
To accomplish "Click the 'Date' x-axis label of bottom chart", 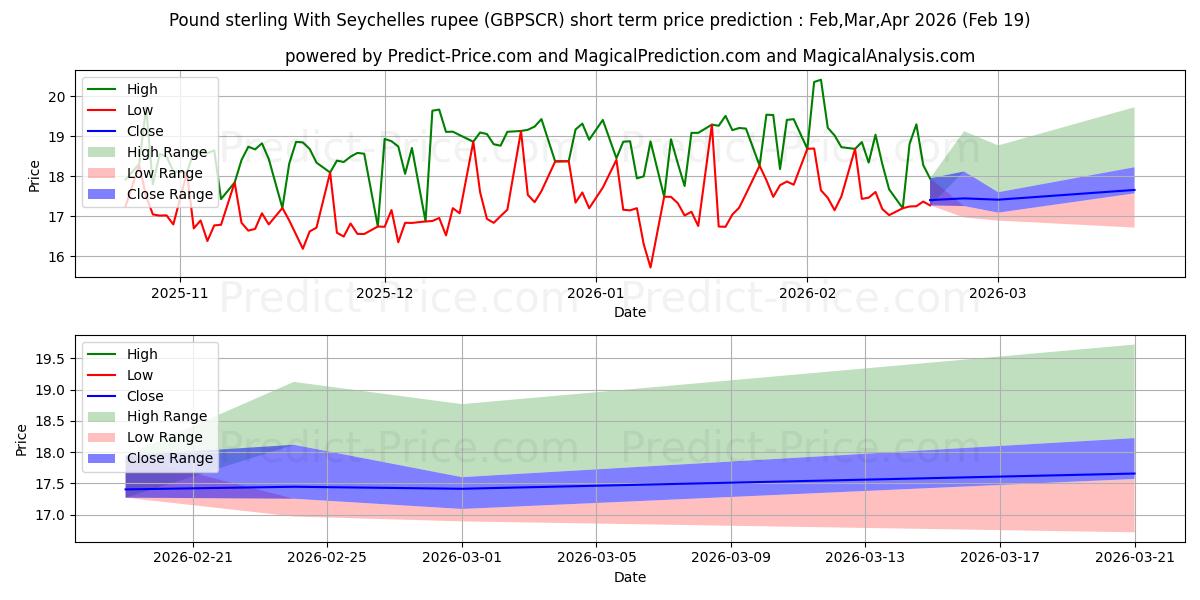I will click(630, 577).
